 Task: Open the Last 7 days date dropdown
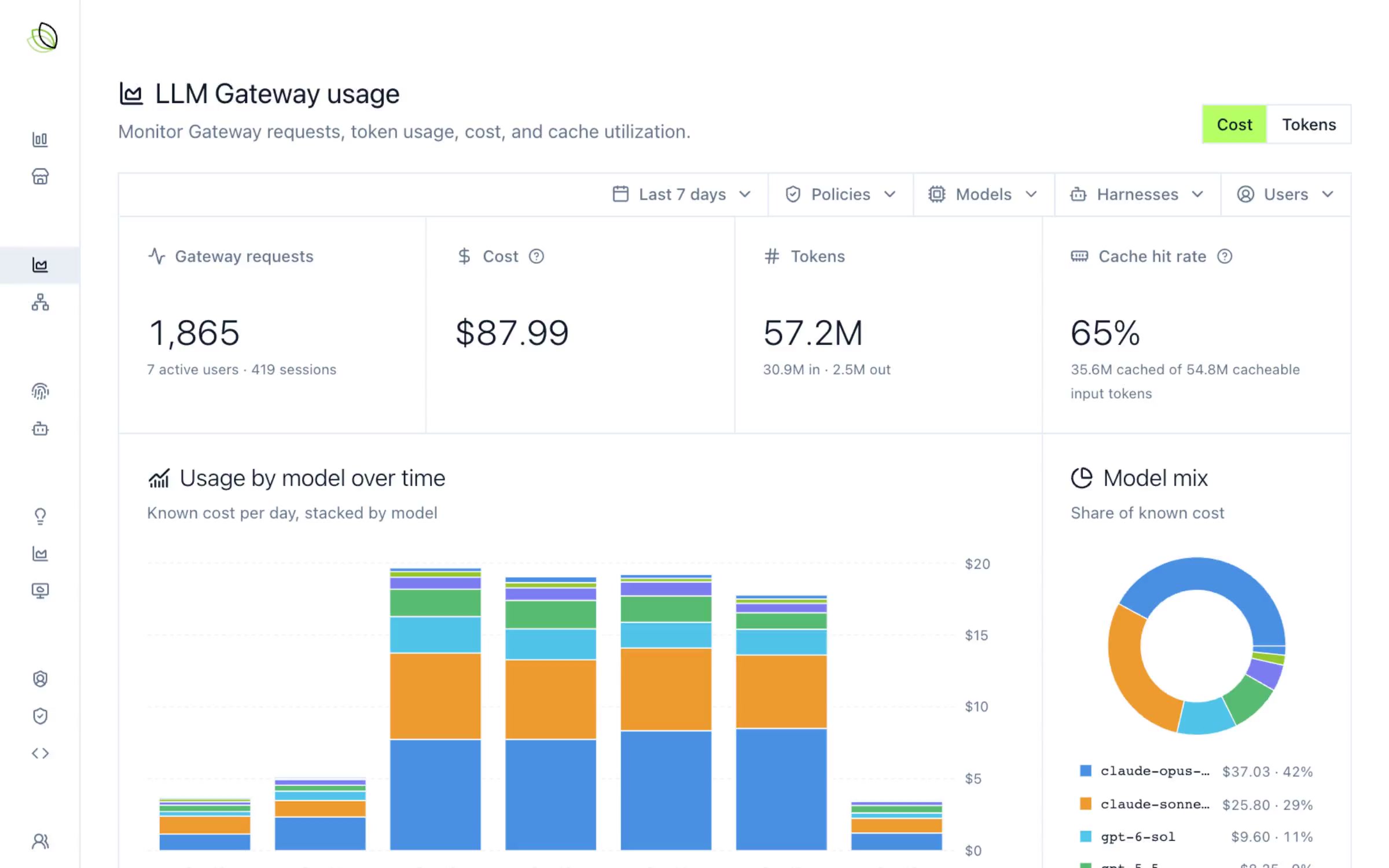(x=682, y=194)
